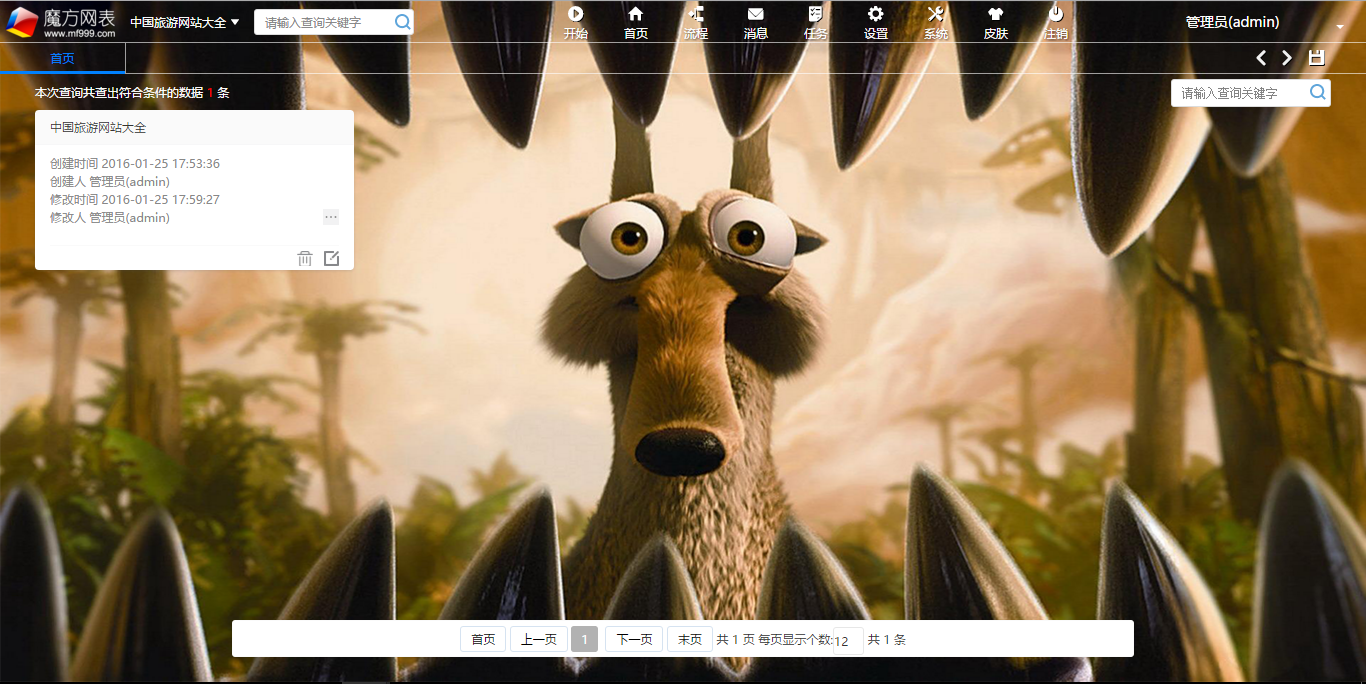The height and width of the screenshot is (684, 1366).
Task: Delete the record with trash icon
Action: [x=305, y=259]
